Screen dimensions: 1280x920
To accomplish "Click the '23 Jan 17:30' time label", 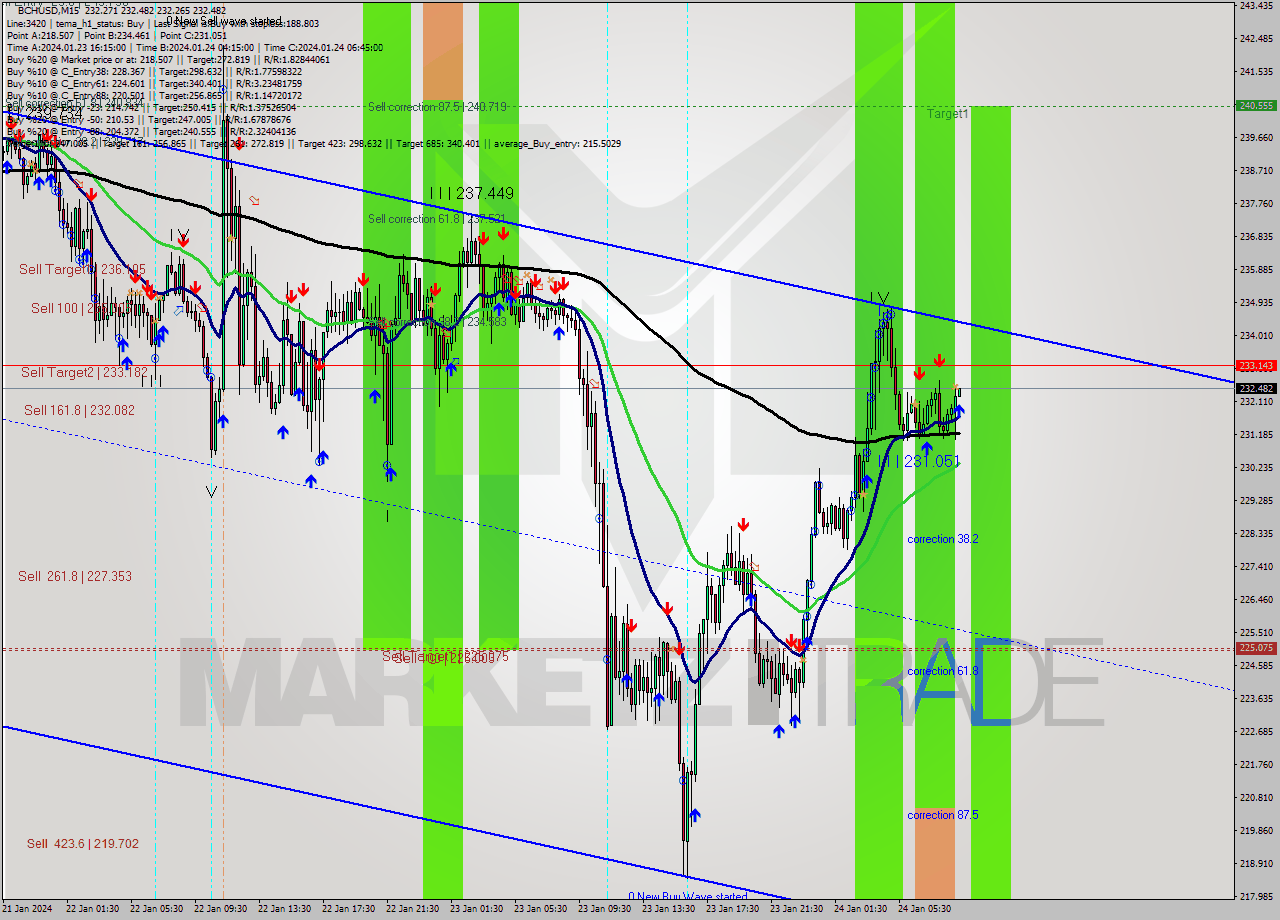I will (732, 909).
